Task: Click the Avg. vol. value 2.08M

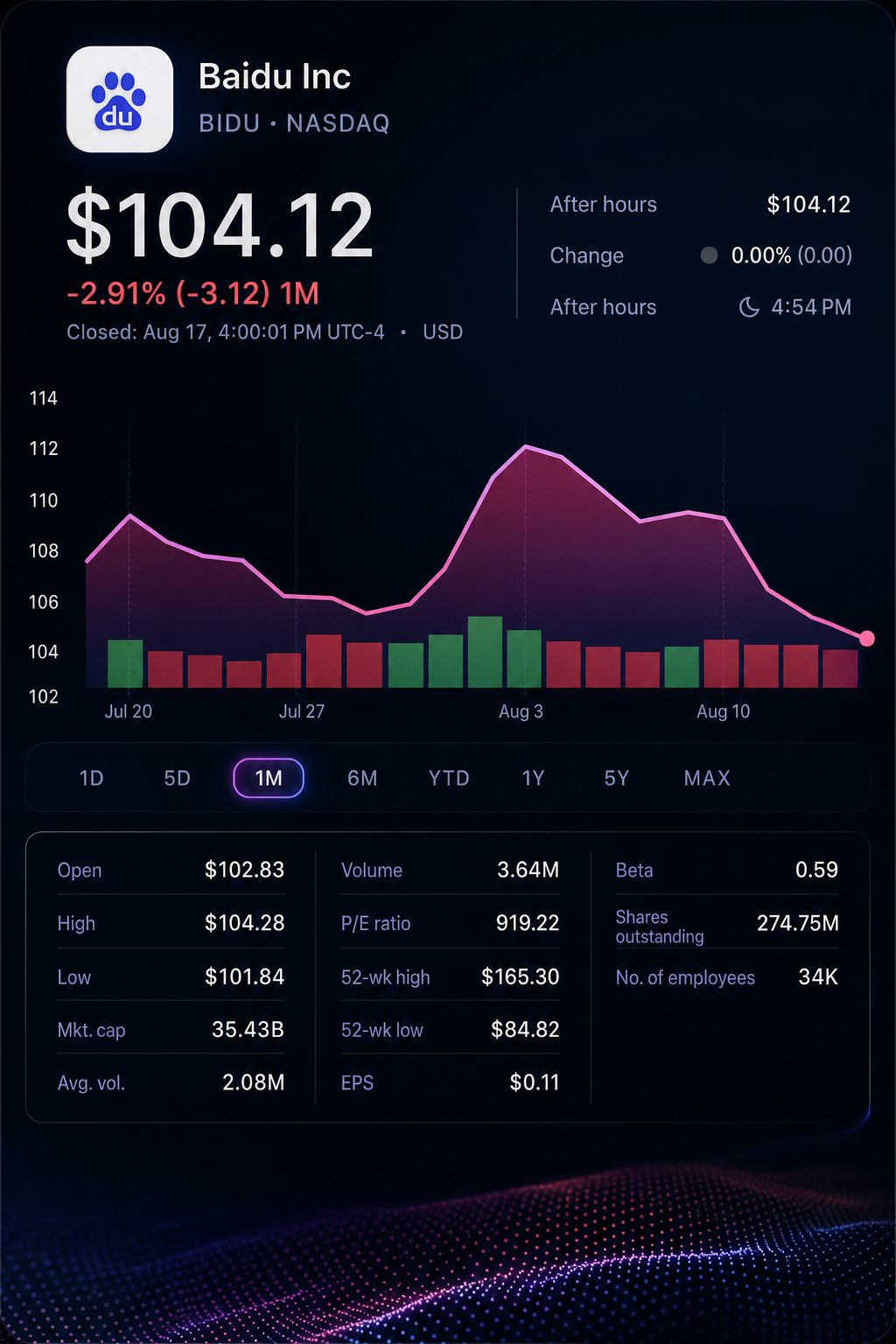Action: coord(253,1082)
